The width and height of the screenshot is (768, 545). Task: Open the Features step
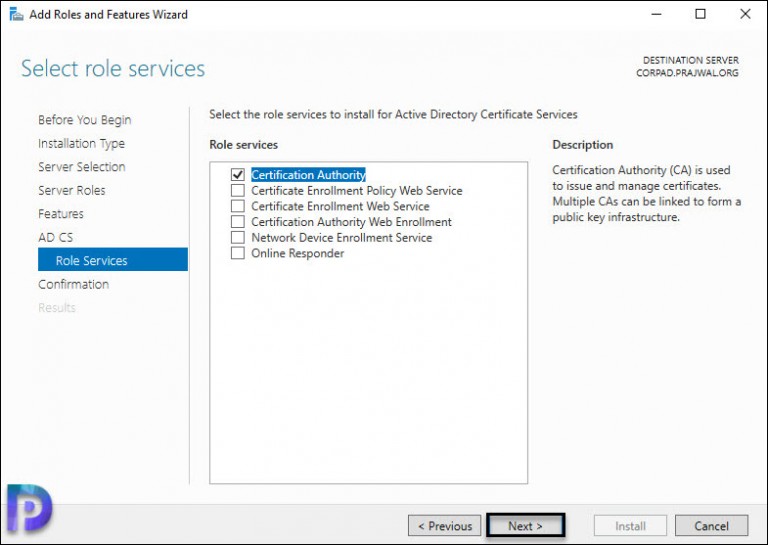[x=61, y=213]
